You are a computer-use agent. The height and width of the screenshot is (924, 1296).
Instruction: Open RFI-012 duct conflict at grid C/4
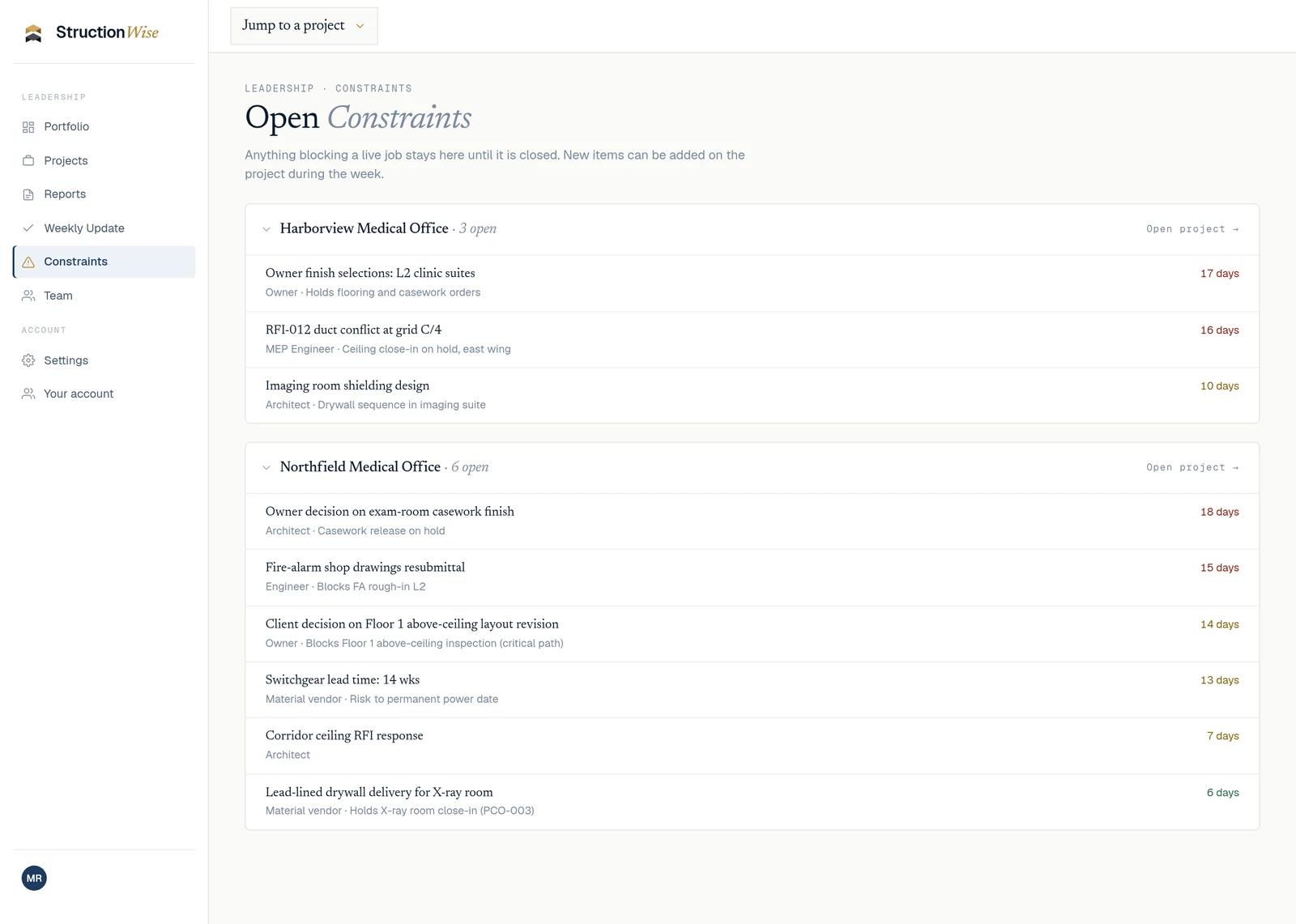click(752, 339)
